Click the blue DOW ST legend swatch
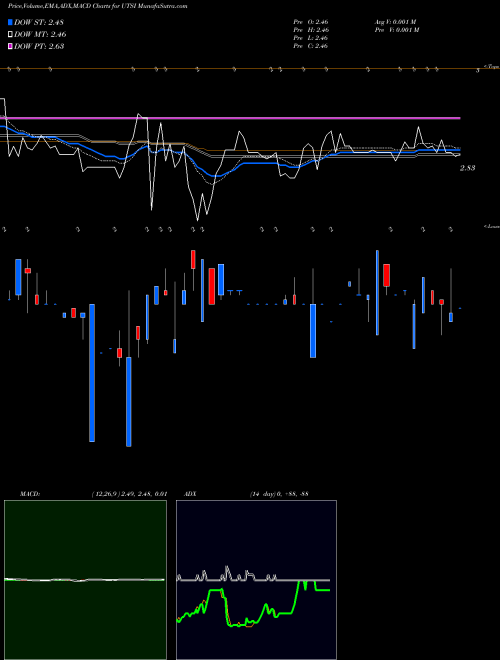This screenshot has width=500, height=660. point(10,22)
